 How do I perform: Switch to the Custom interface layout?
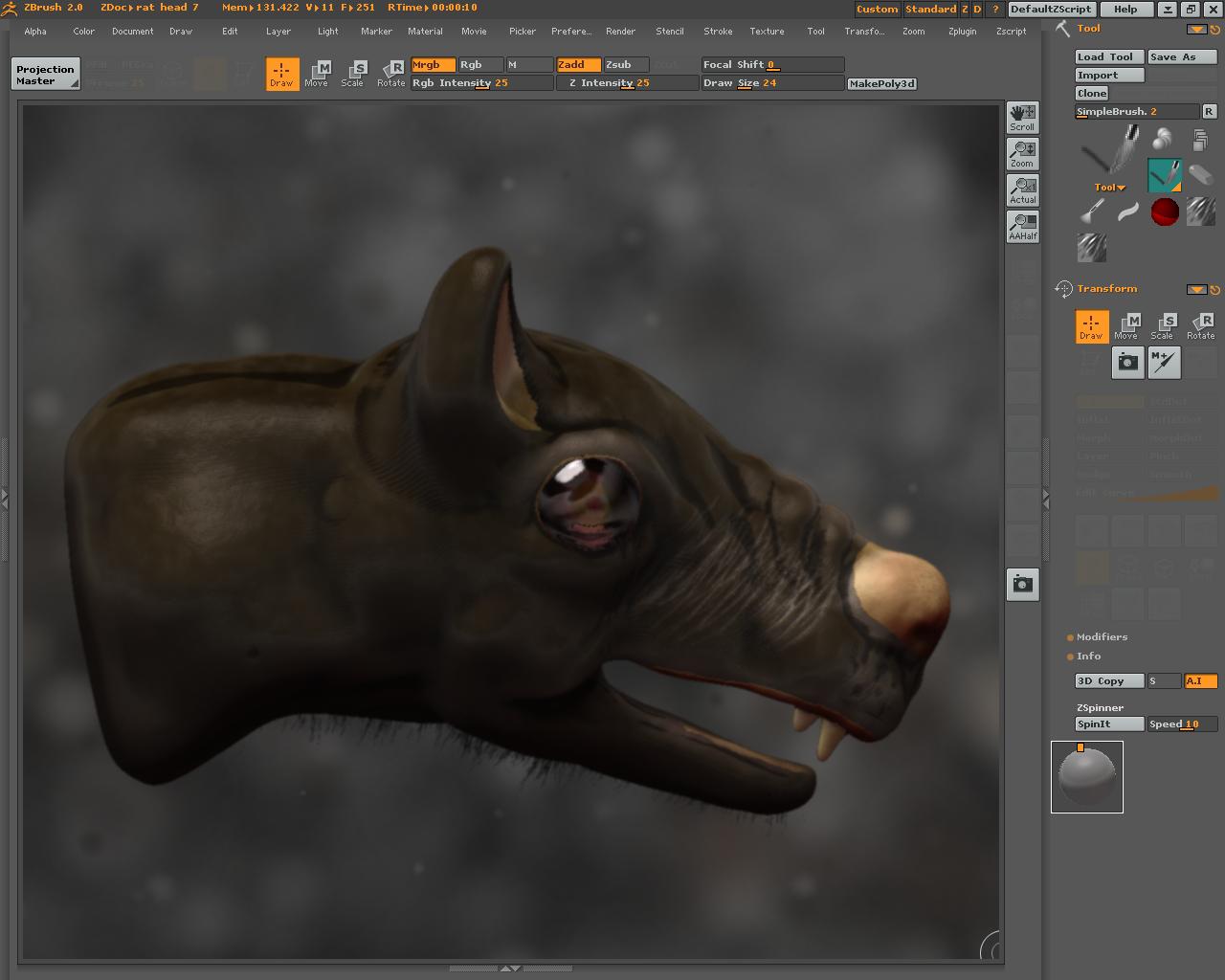click(x=878, y=10)
